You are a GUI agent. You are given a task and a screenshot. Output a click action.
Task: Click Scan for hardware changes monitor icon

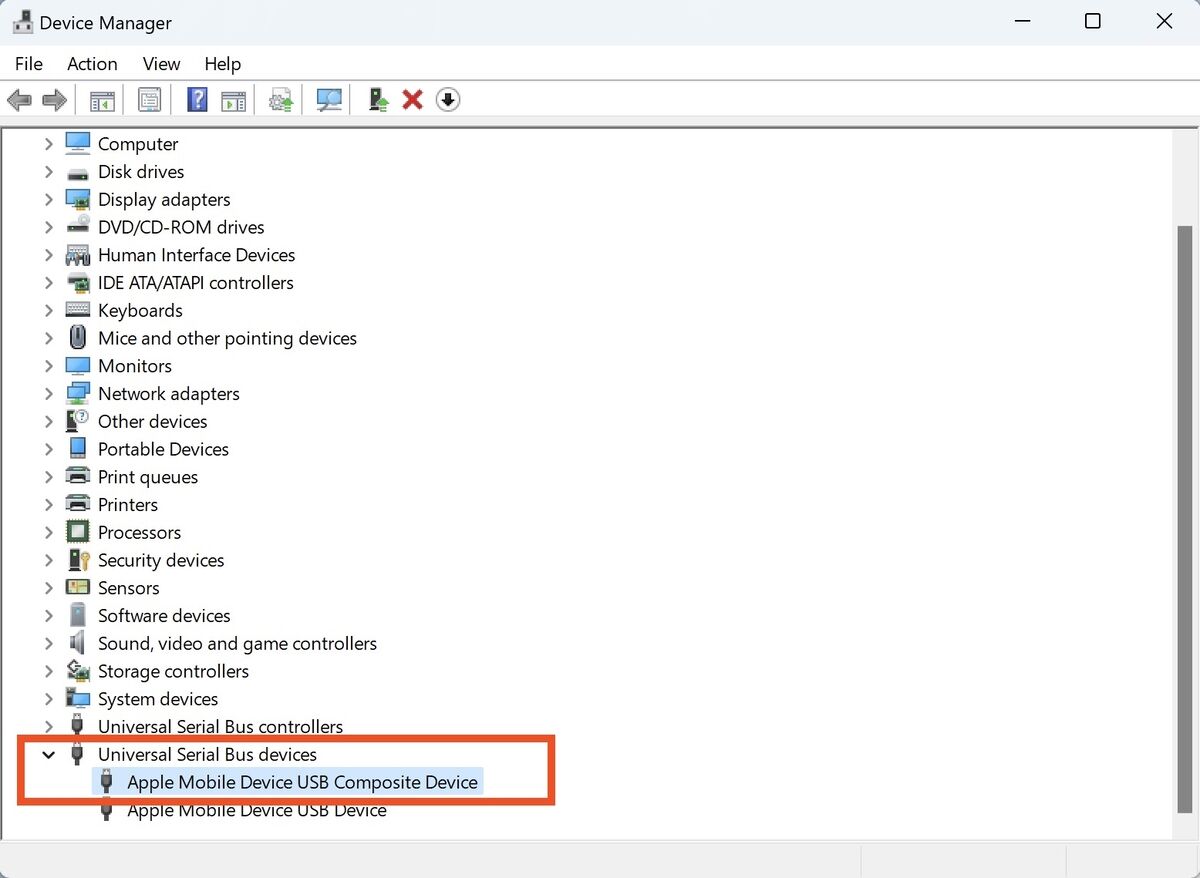click(329, 100)
